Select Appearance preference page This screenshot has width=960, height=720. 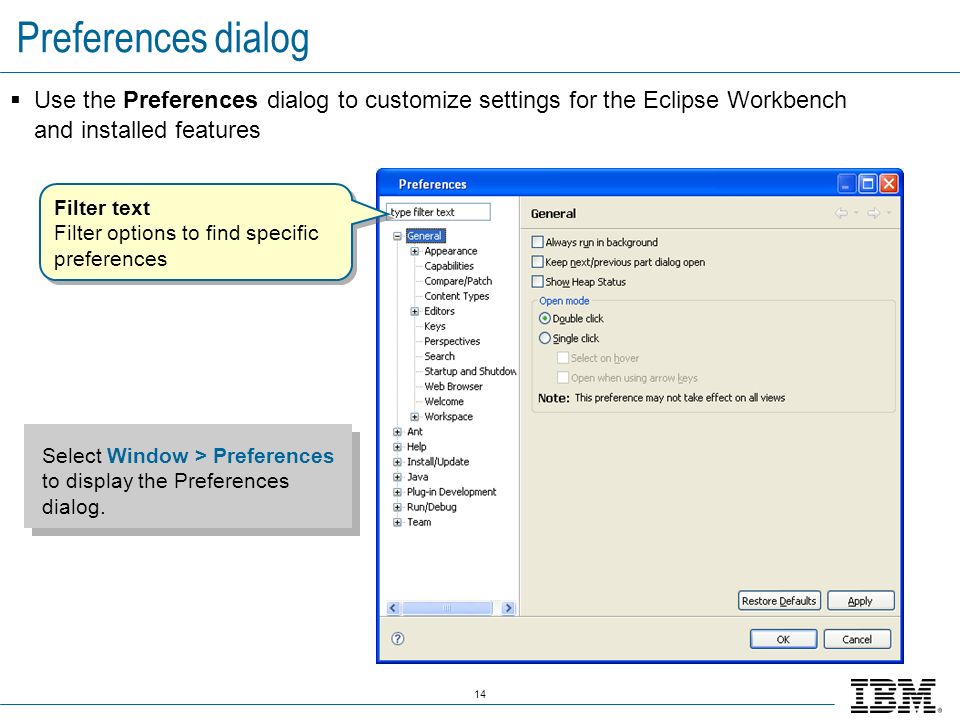click(x=451, y=251)
